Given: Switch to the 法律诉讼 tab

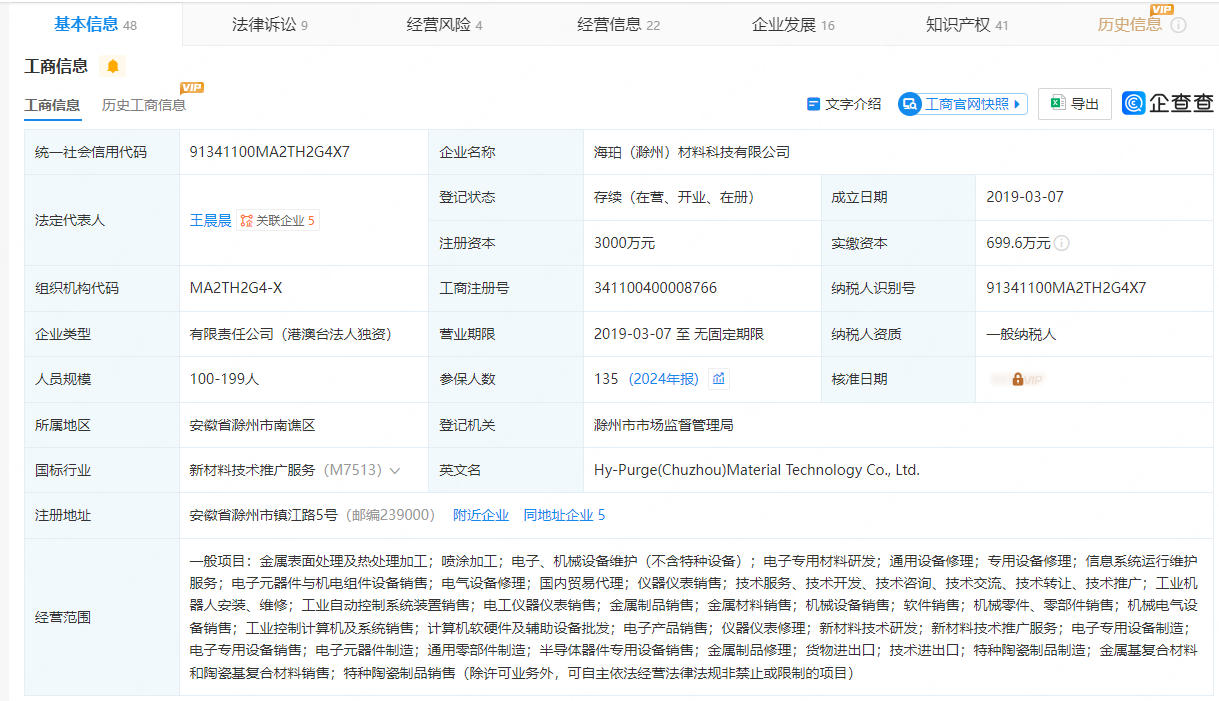Looking at the screenshot, I should [269, 25].
